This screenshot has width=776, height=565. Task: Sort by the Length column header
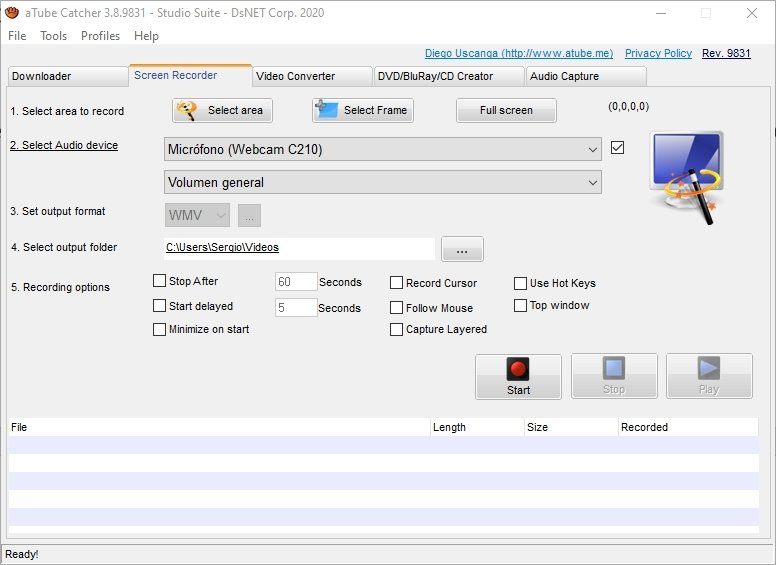[477, 427]
